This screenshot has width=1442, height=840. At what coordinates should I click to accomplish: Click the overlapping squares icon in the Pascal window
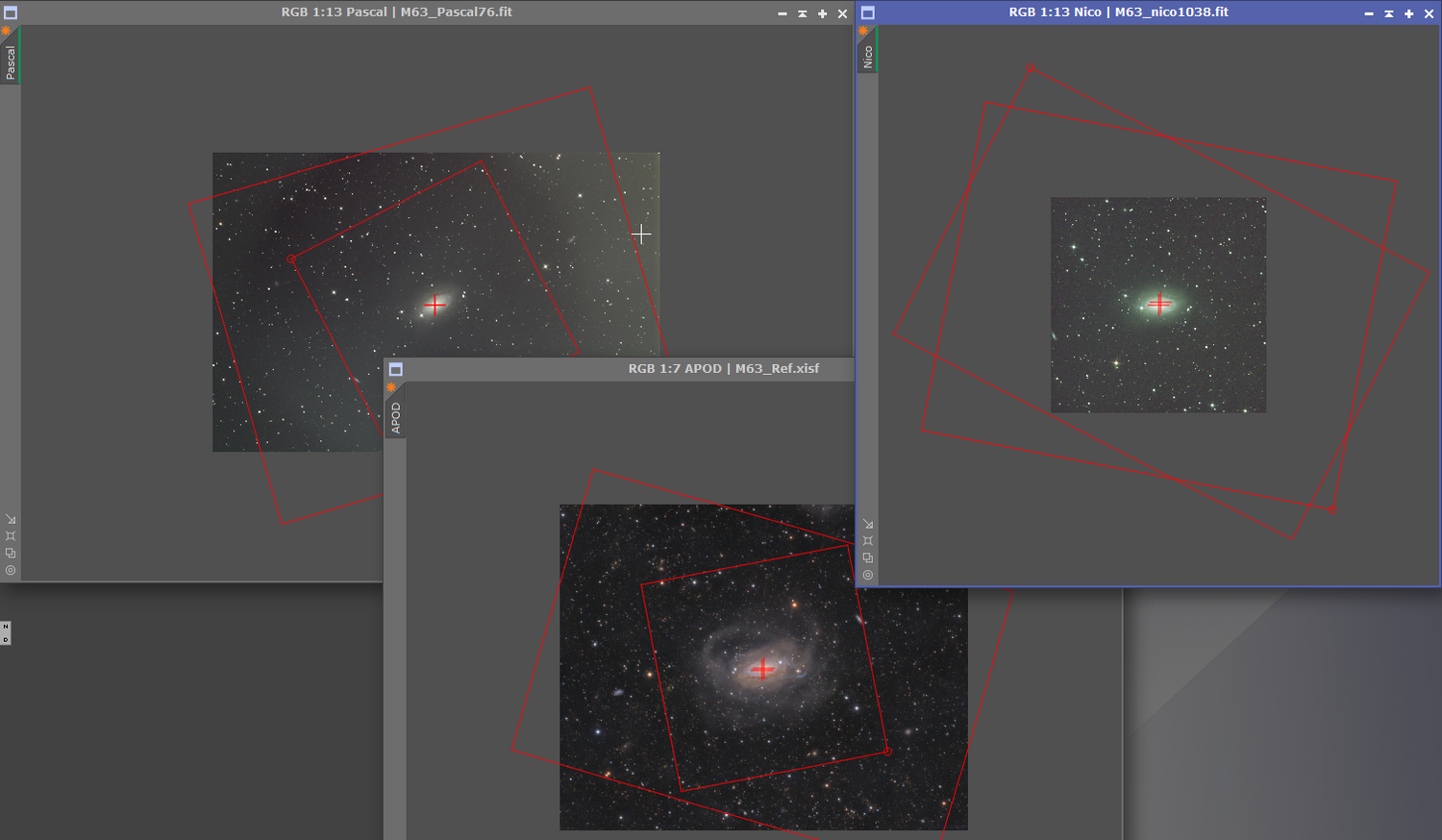(11, 553)
